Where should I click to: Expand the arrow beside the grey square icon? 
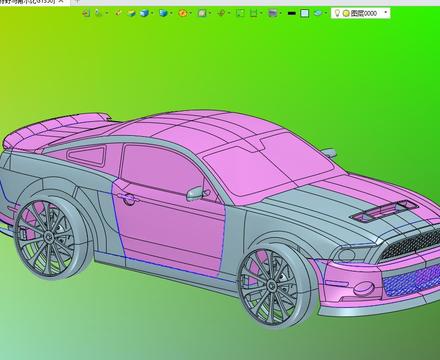click(210, 13)
